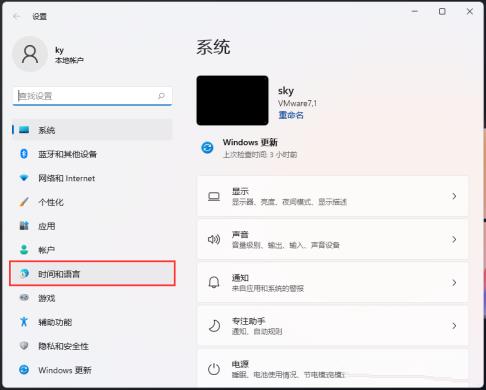Minimize the Settings window
This screenshot has width=486, height=390.
(415, 11)
